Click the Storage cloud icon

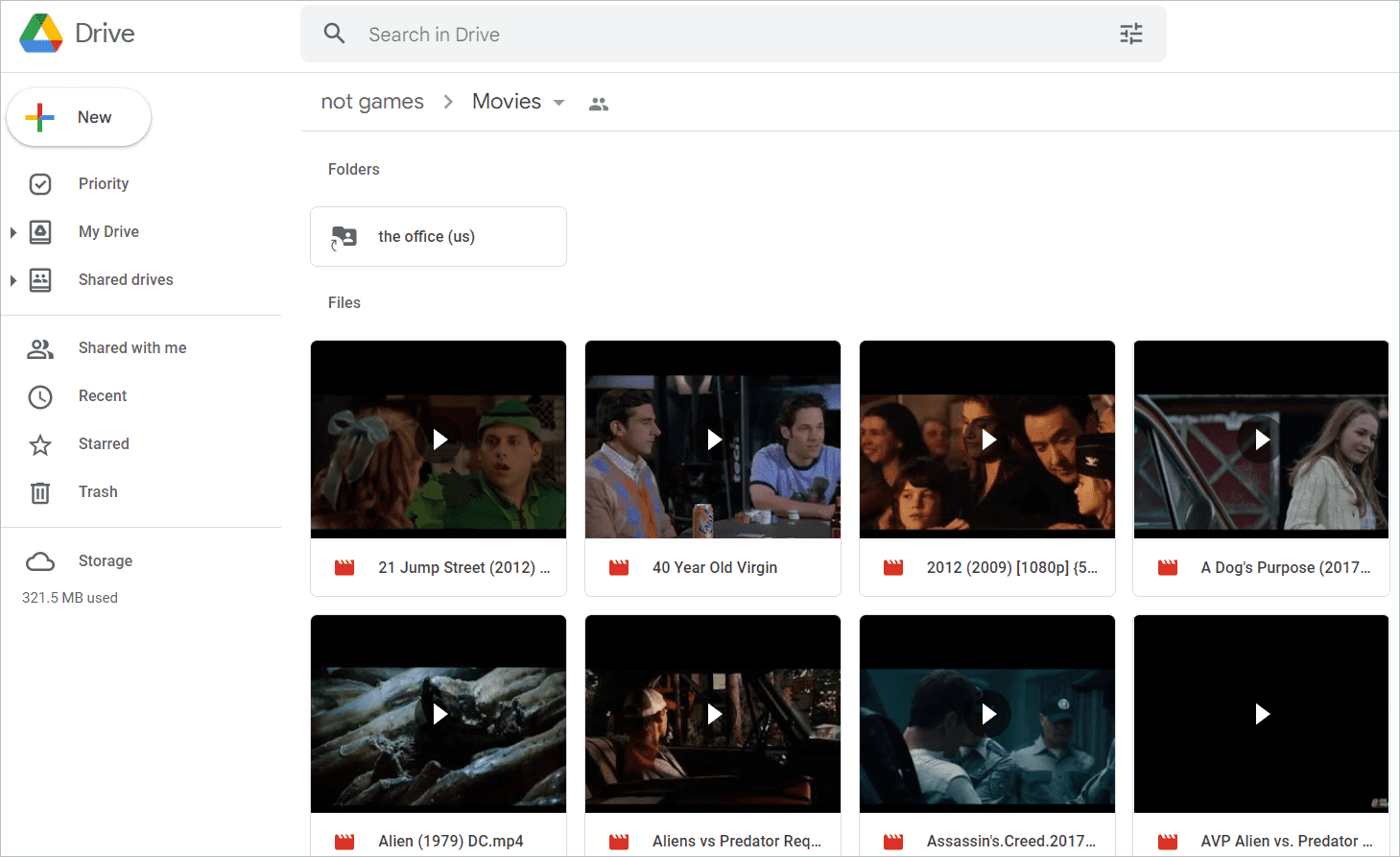pyautogui.click(x=40, y=561)
